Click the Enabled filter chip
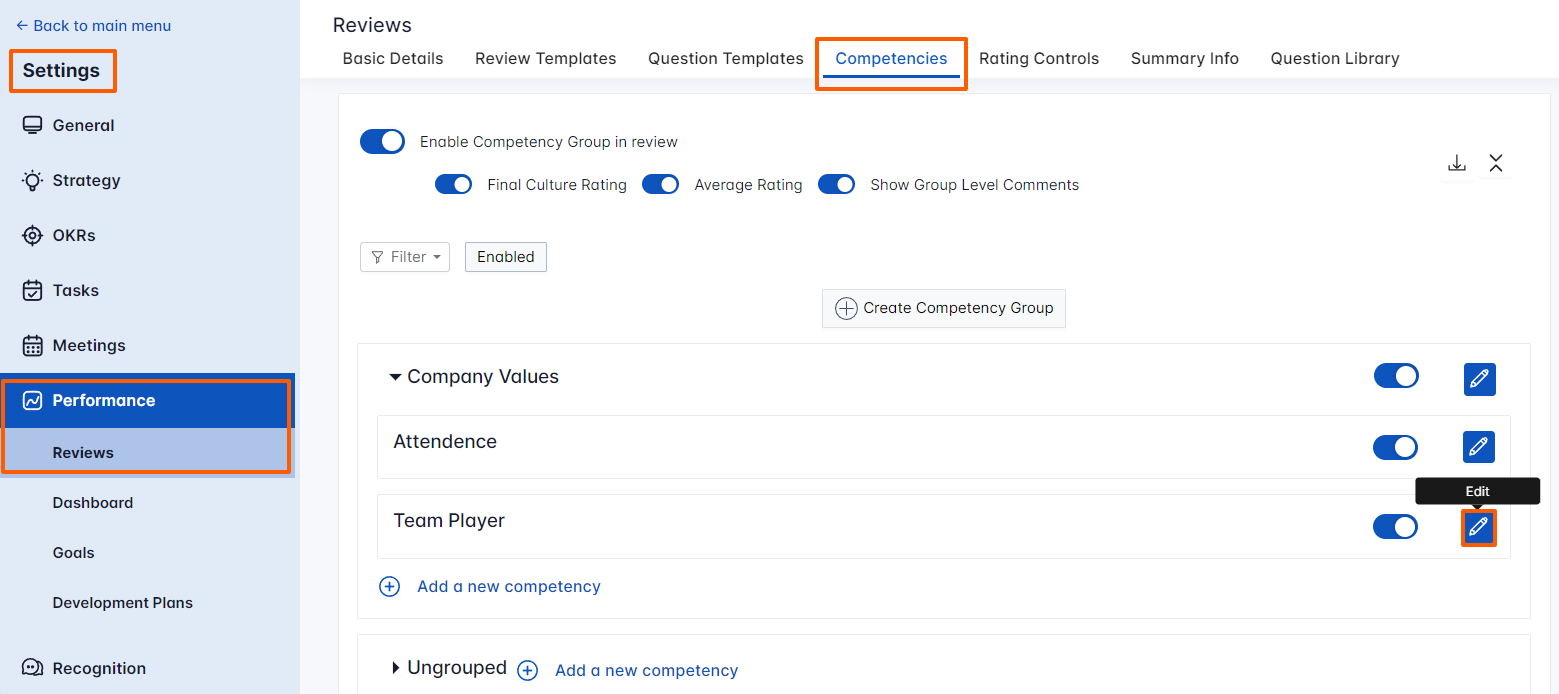The height and width of the screenshot is (694, 1559). point(505,257)
